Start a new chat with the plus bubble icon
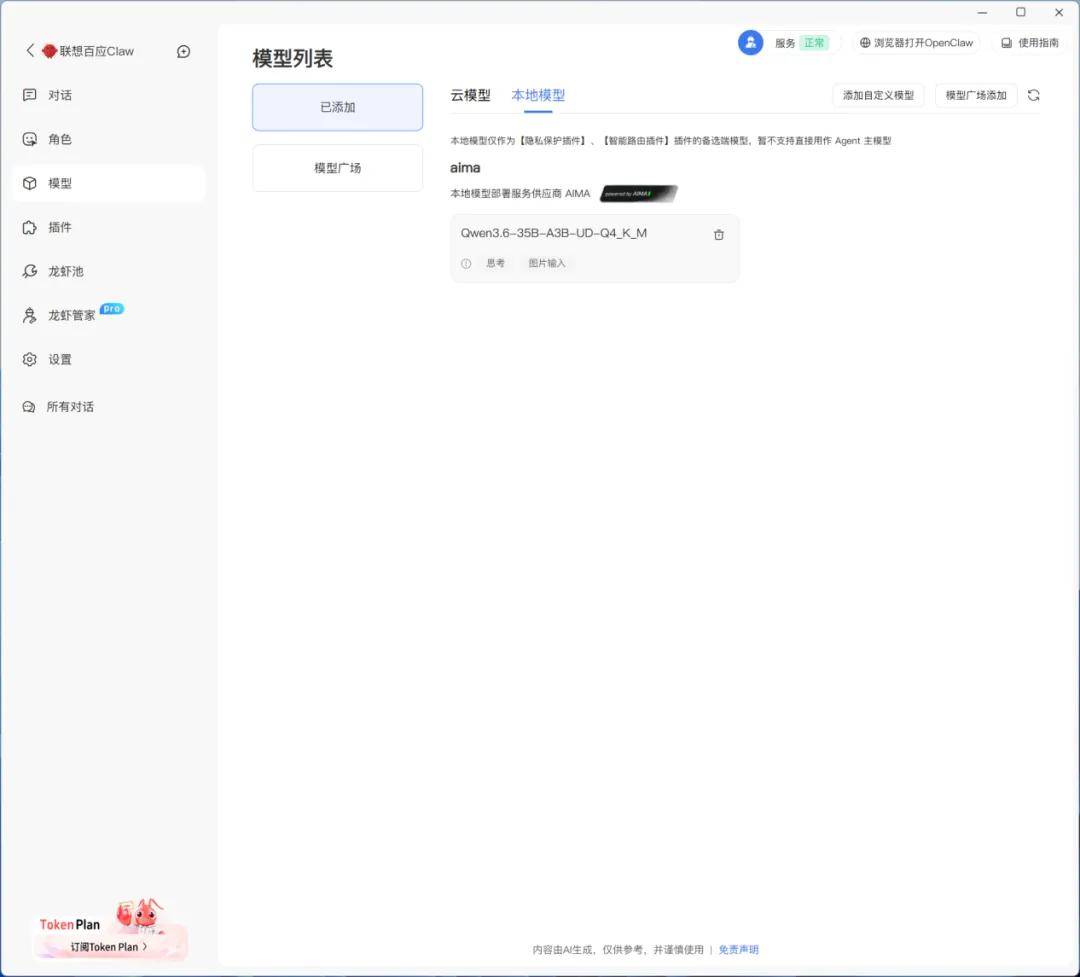The width and height of the screenshot is (1080, 977). point(183,52)
